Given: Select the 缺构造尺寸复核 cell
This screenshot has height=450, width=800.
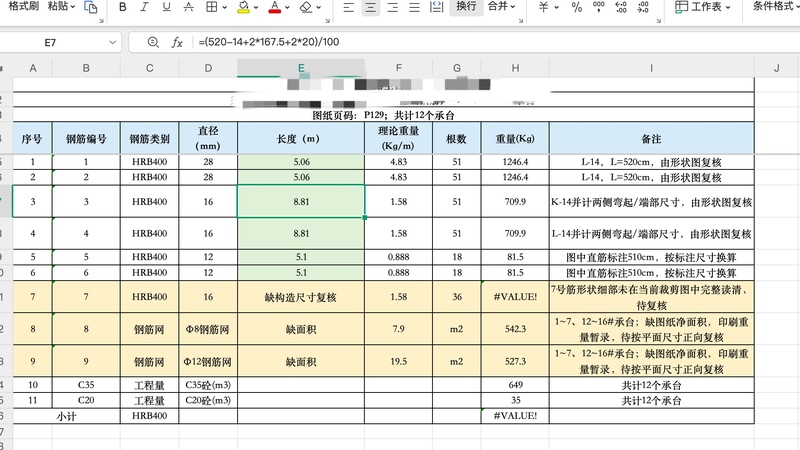Looking at the screenshot, I should coord(301,297).
